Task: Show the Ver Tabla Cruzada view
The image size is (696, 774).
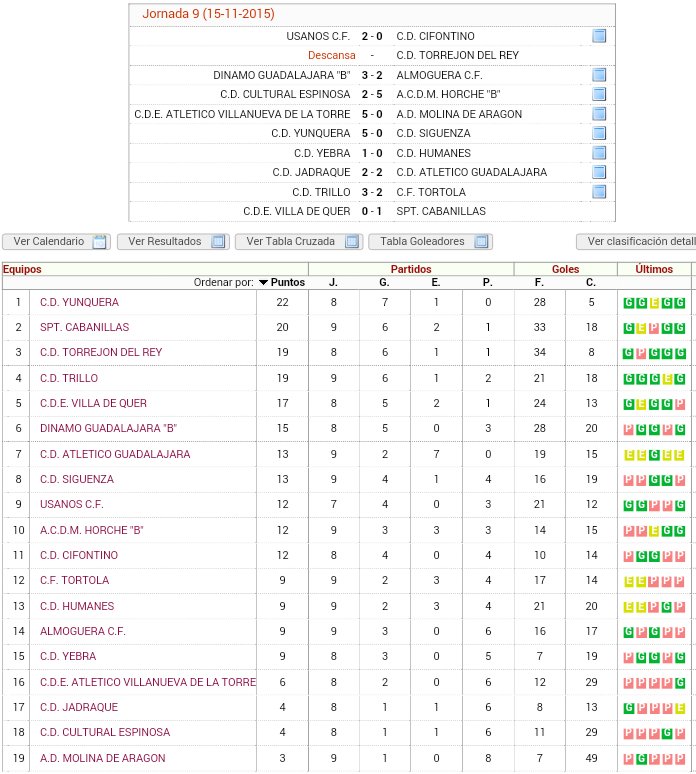Action: click(299, 241)
